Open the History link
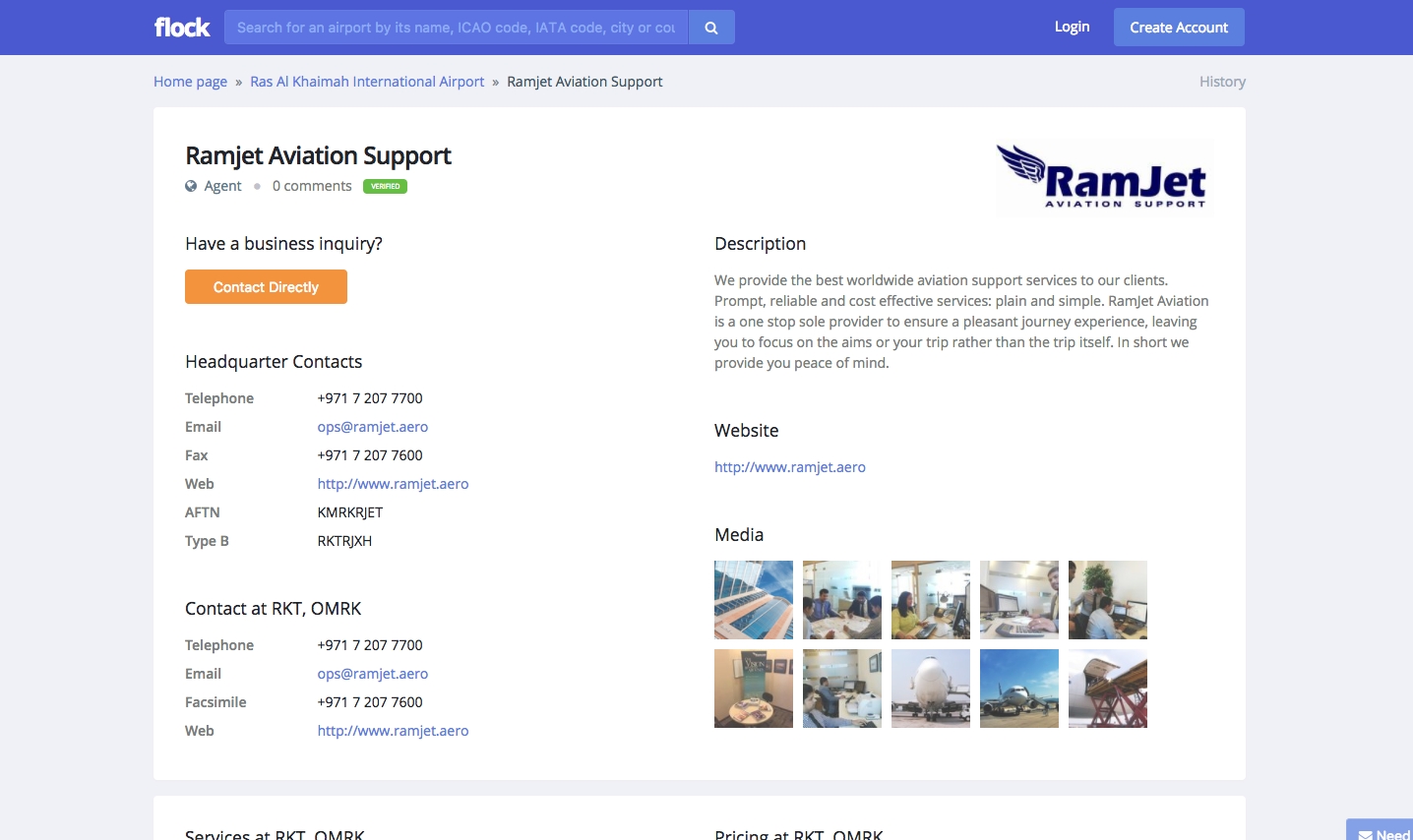The width and height of the screenshot is (1413, 840). click(x=1222, y=82)
